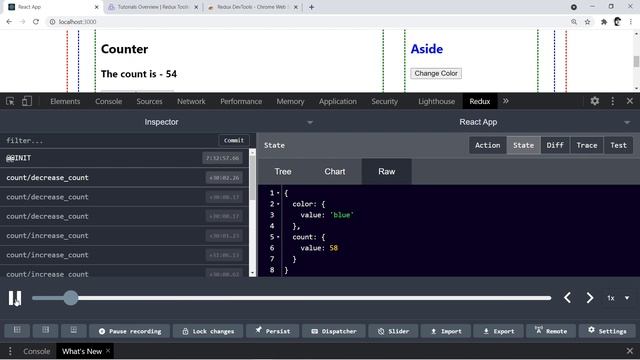
Task: Open DevTools Console panel
Action: tap(109, 101)
